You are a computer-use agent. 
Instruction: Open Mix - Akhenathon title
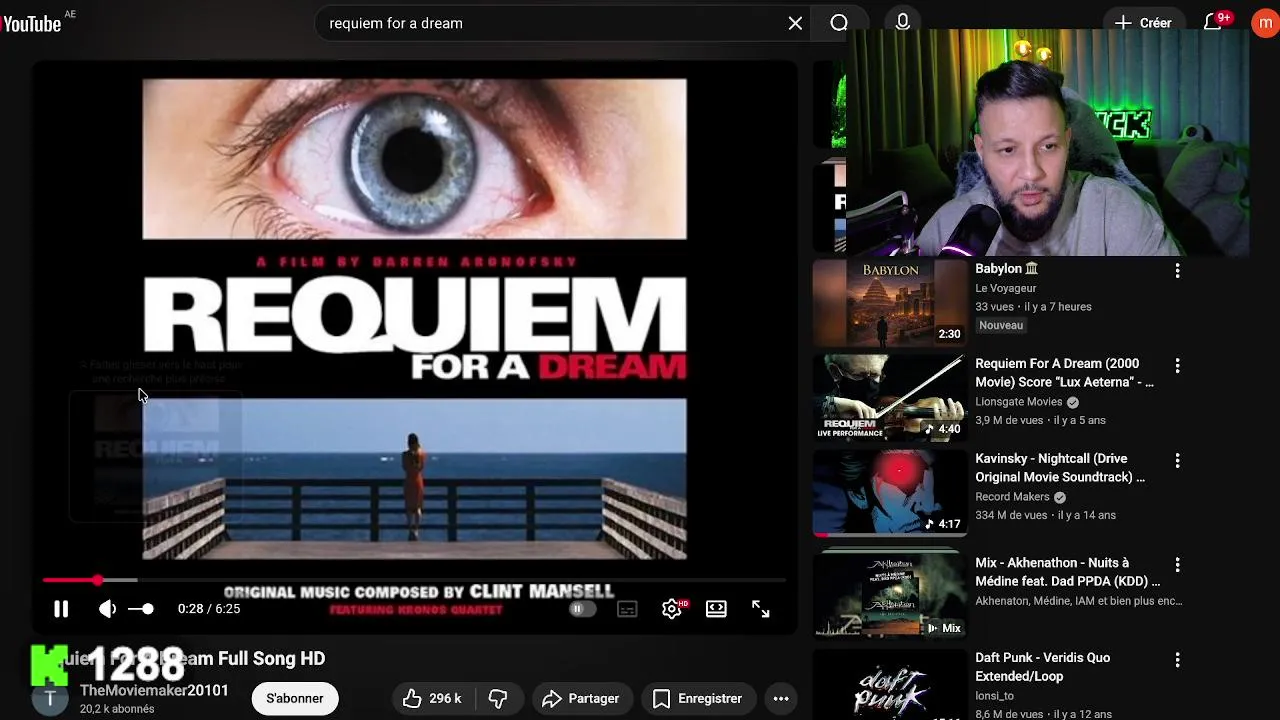pyautogui.click(x=1067, y=572)
